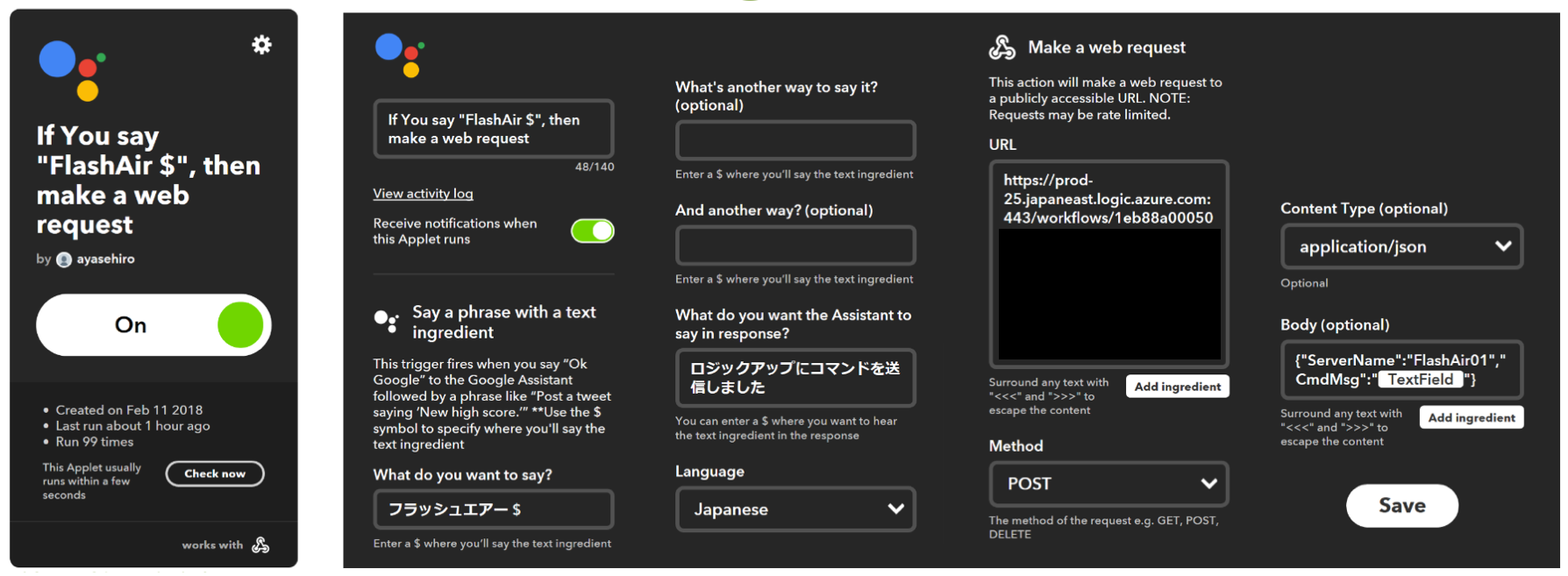Click the ayasehiro author name
This screenshot has height=576, width=1568.
pyautogui.click(x=105, y=260)
